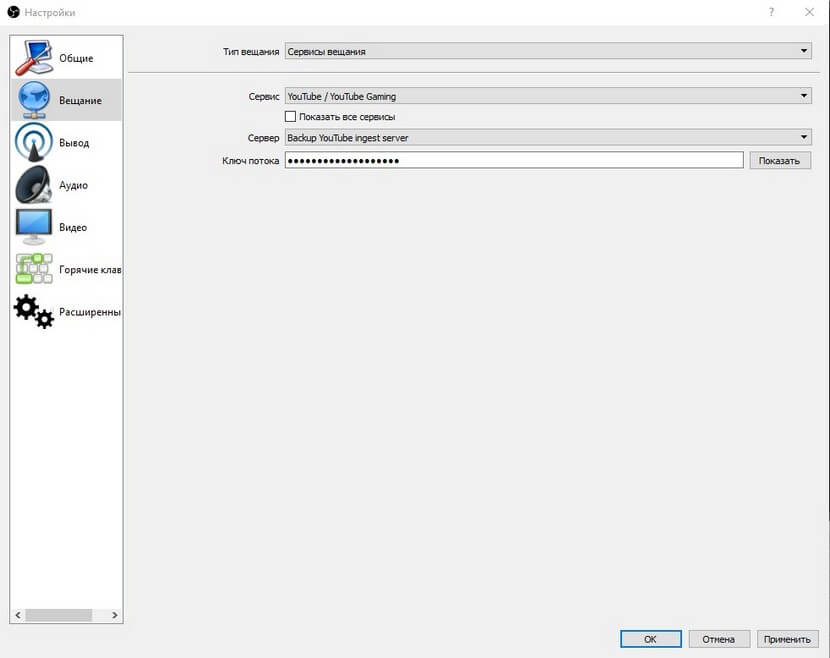The width and height of the screenshot is (830, 658).
Task: Open the Расширенные gears icon
Action: (x=34, y=311)
